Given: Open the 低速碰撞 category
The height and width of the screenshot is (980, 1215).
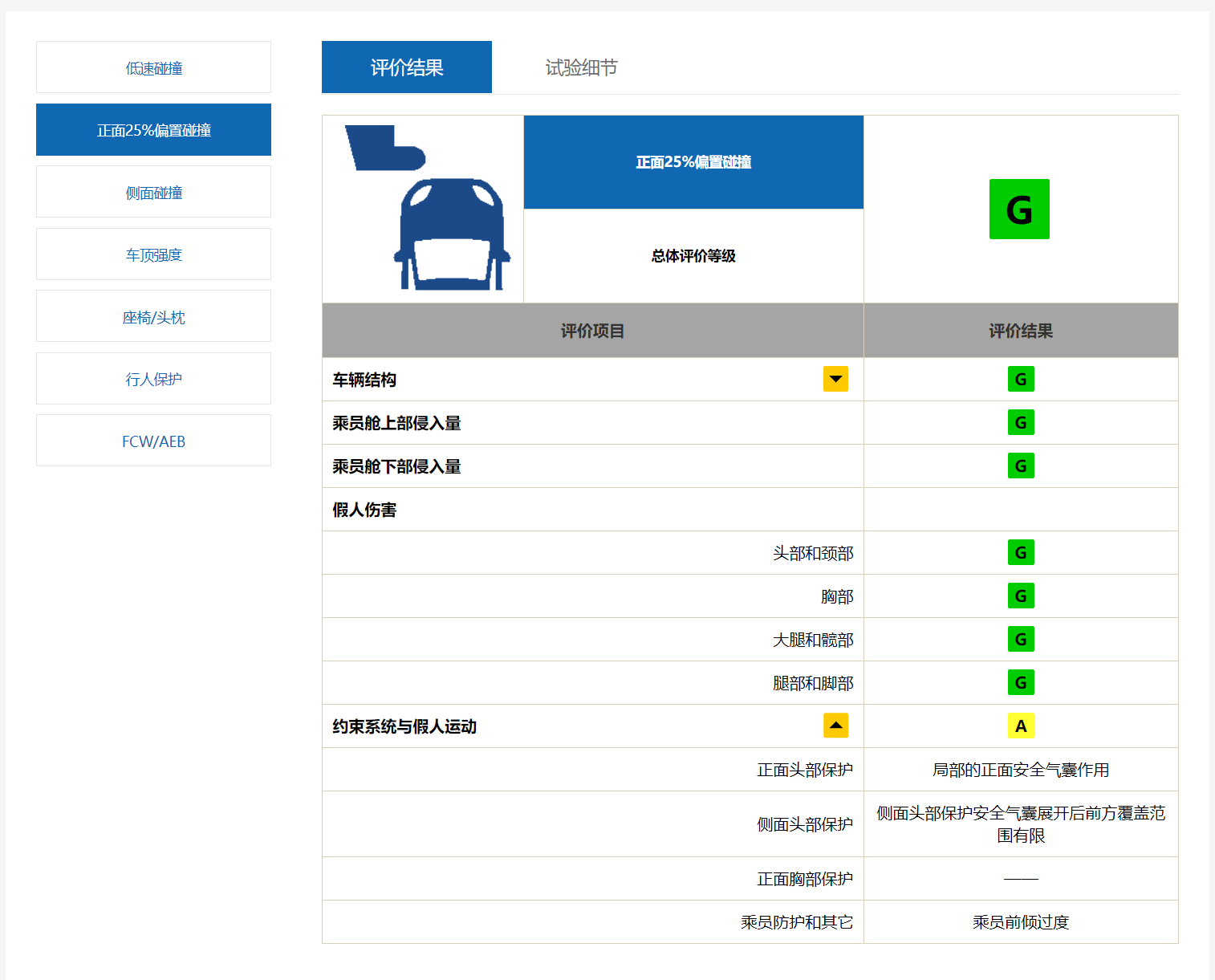Looking at the screenshot, I should pyautogui.click(x=152, y=67).
